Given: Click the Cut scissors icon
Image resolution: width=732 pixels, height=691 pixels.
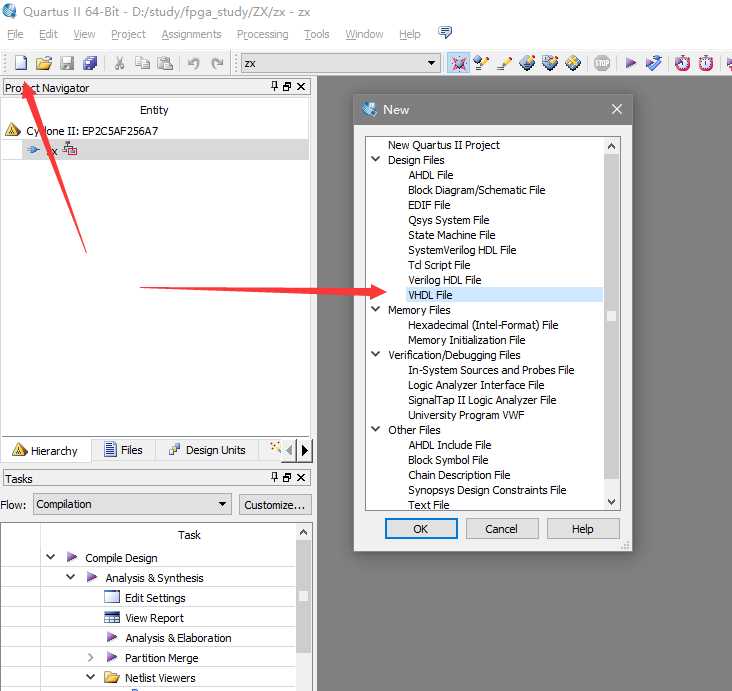Looking at the screenshot, I should coord(120,63).
